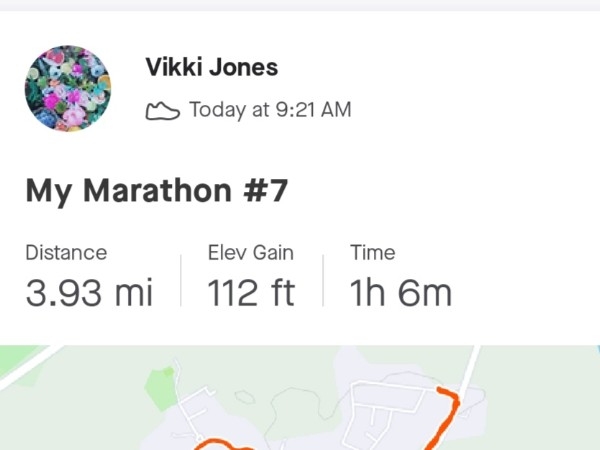600x450 pixels.
Task: Click the orange route curve at map's bottom
Action: (223, 445)
